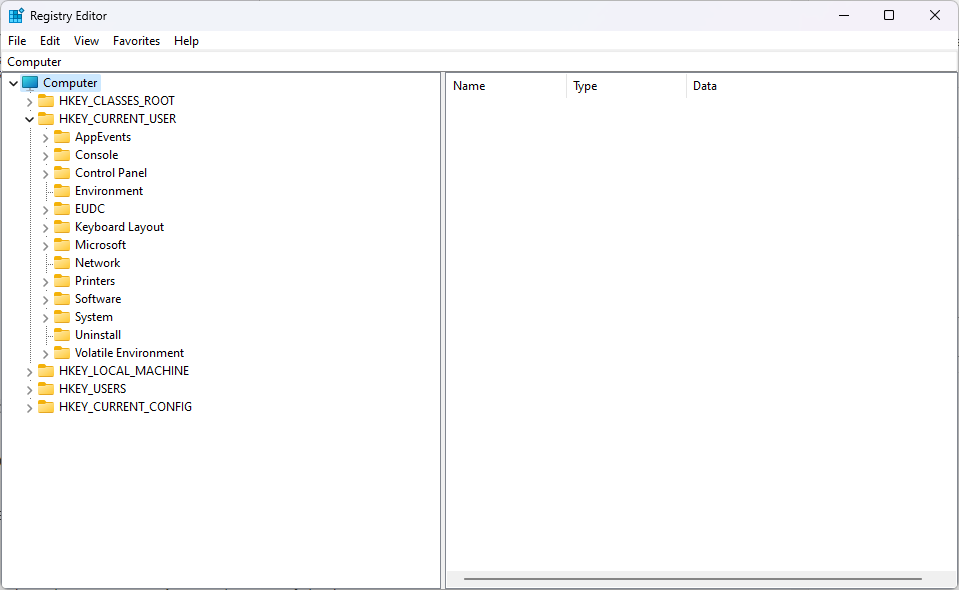Click the Environment key folder icon

click(x=62, y=191)
